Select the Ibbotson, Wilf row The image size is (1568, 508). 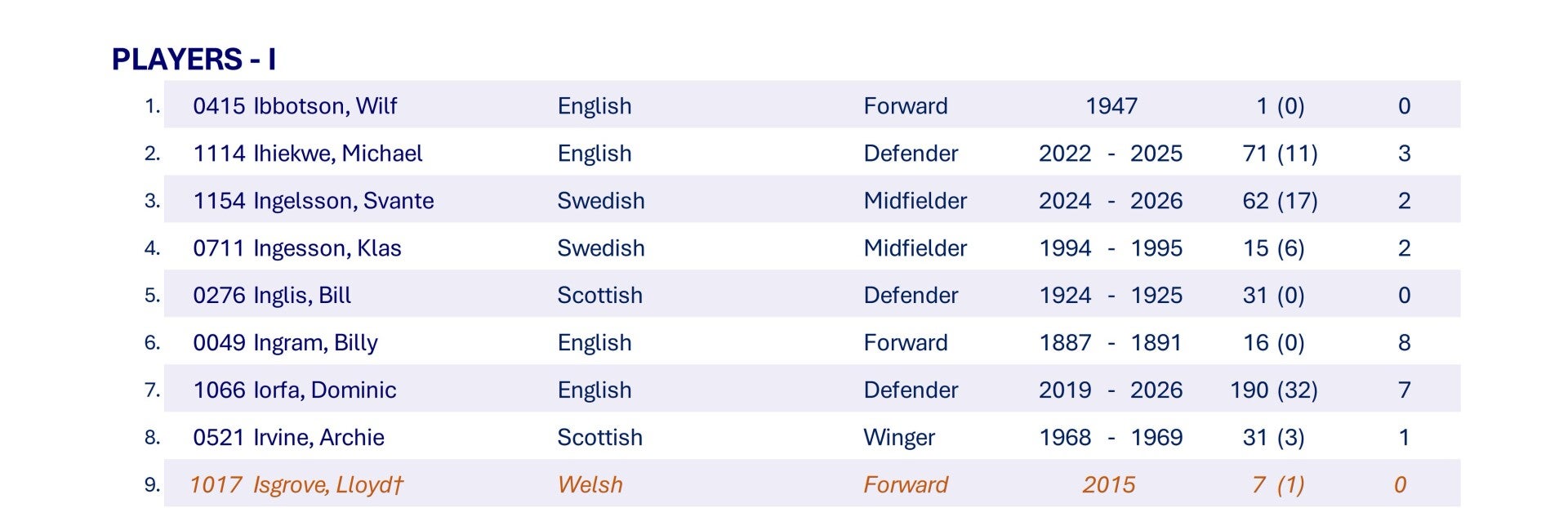pyautogui.click(x=812, y=105)
